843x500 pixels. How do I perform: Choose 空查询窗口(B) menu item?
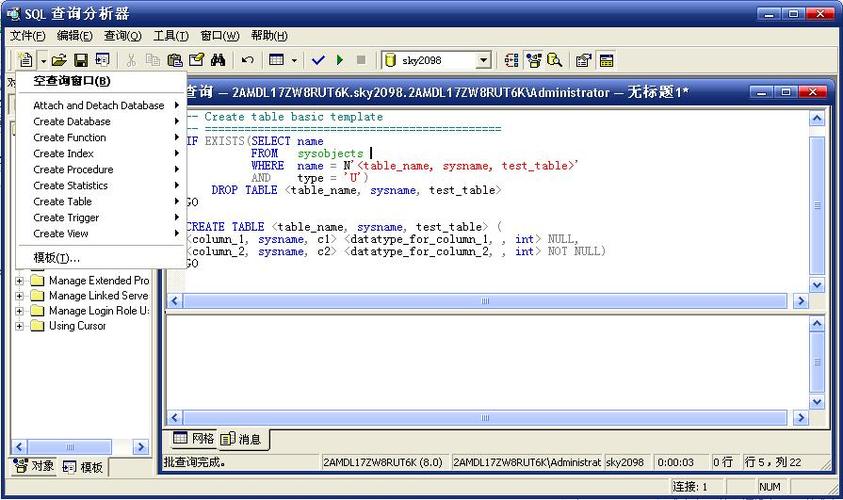[71, 81]
